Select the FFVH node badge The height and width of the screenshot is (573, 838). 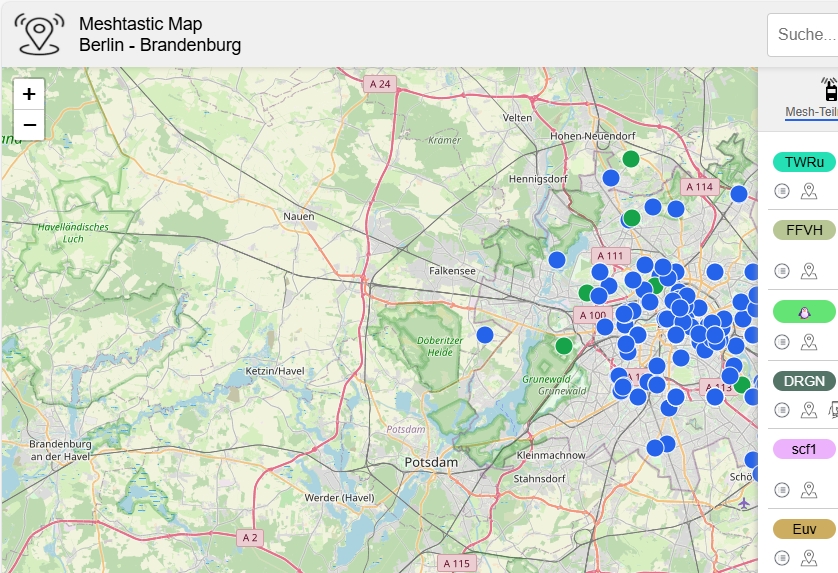[x=805, y=231]
